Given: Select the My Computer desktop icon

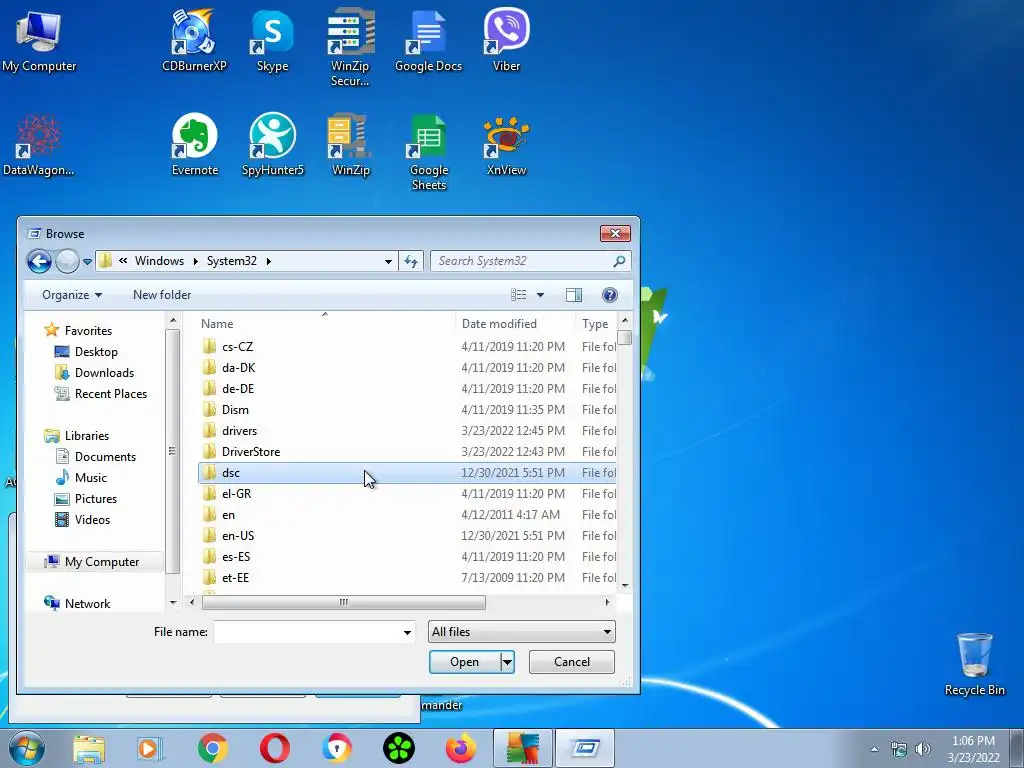Looking at the screenshot, I should tap(39, 40).
